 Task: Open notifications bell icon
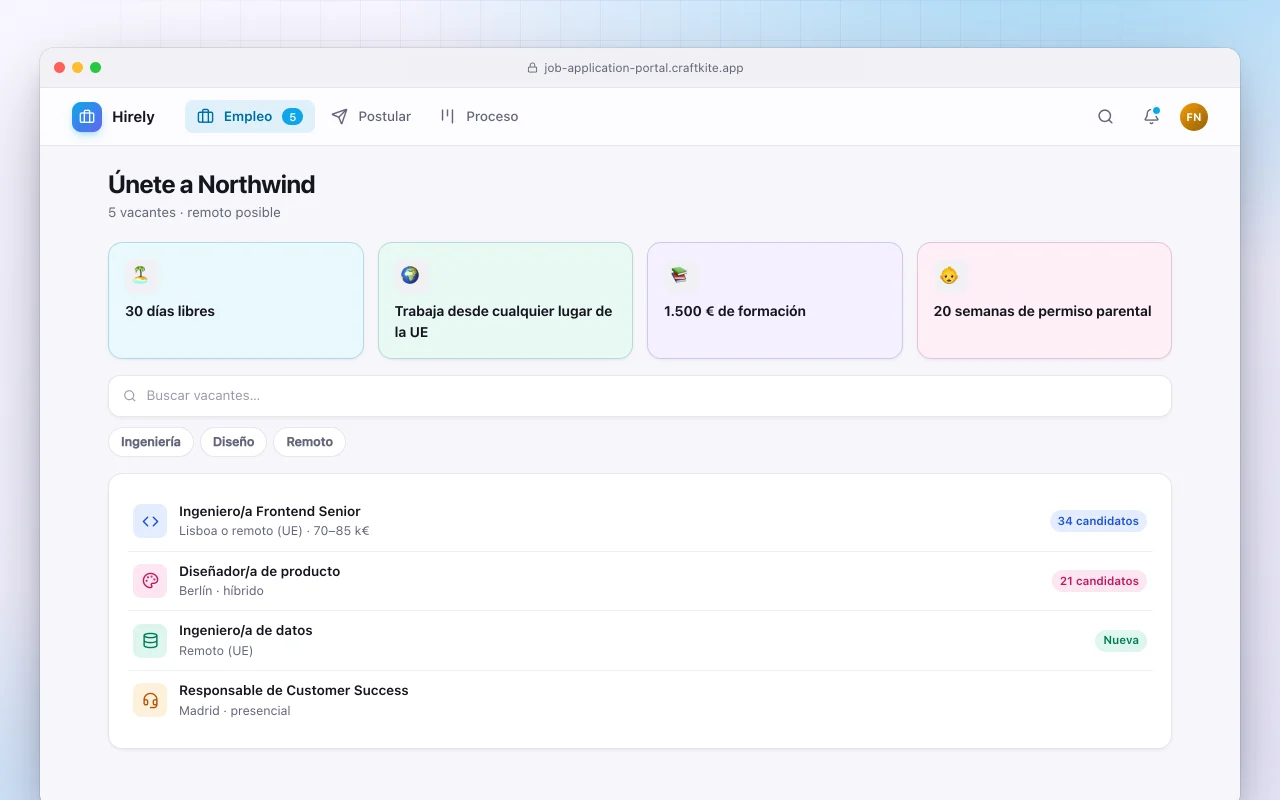(x=1151, y=117)
